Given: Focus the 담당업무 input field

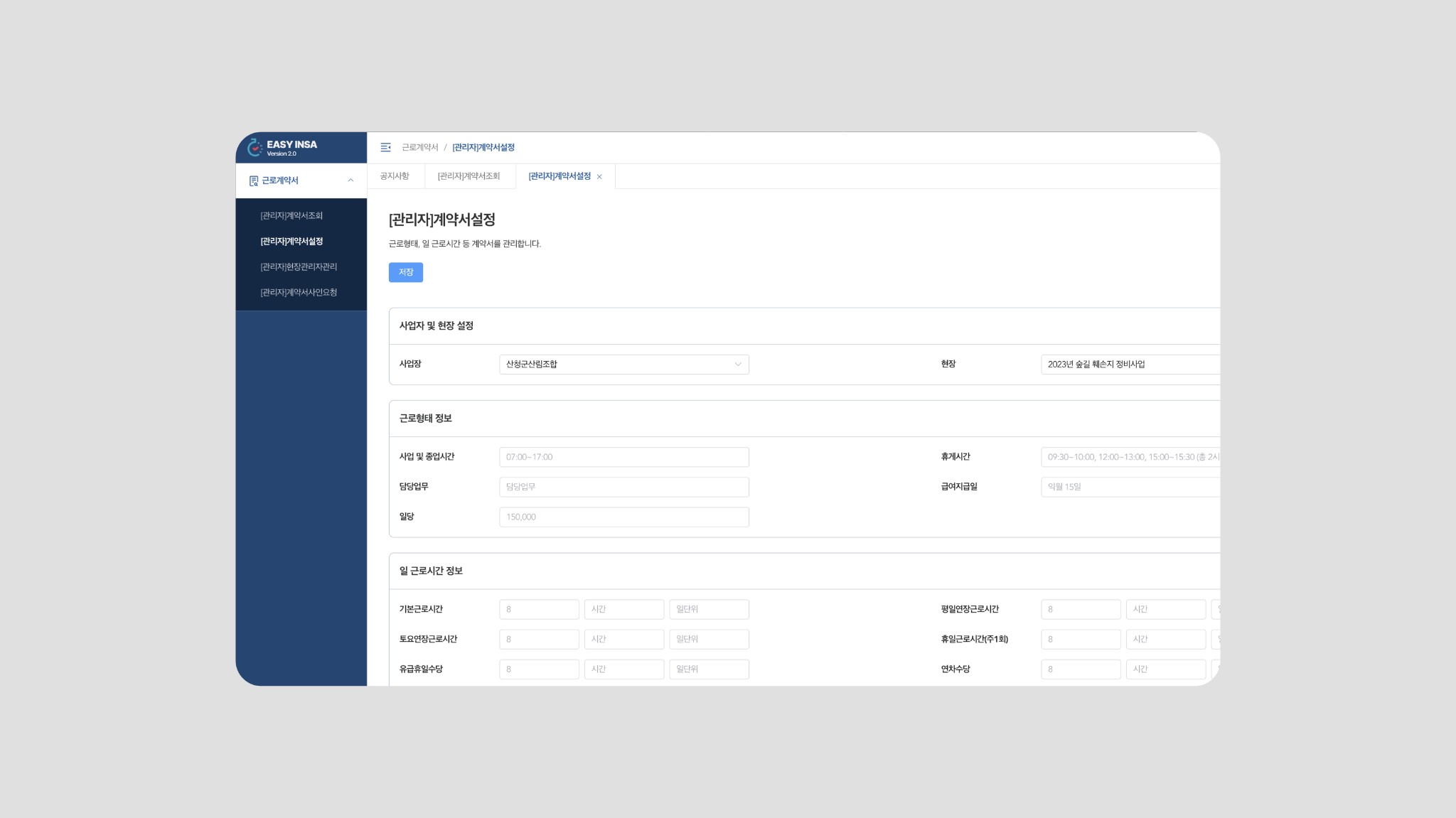Looking at the screenshot, I should pos(623,487).
